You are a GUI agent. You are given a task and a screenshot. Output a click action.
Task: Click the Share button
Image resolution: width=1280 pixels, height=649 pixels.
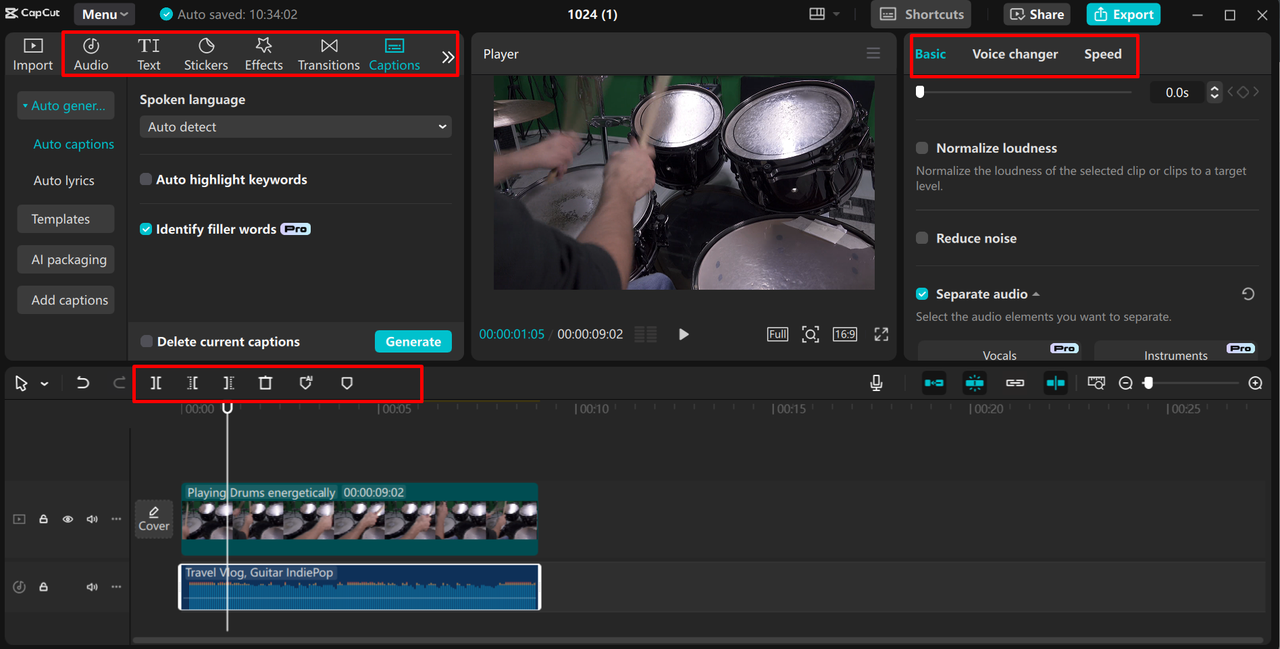click(1037, 14)
